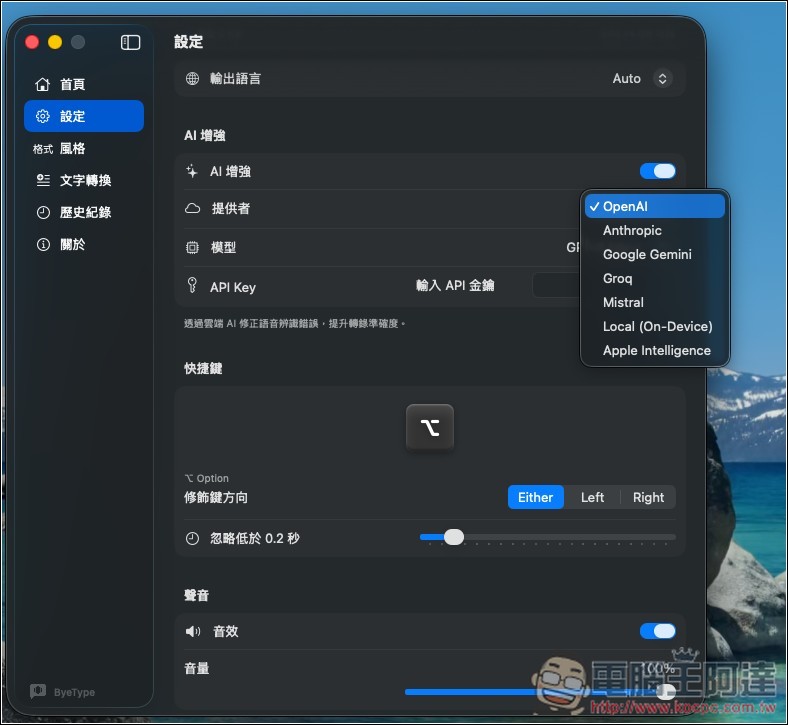Open the 風格 style section
The width and height of the screenshot is (788, 725).
click(x=84, y=148)
